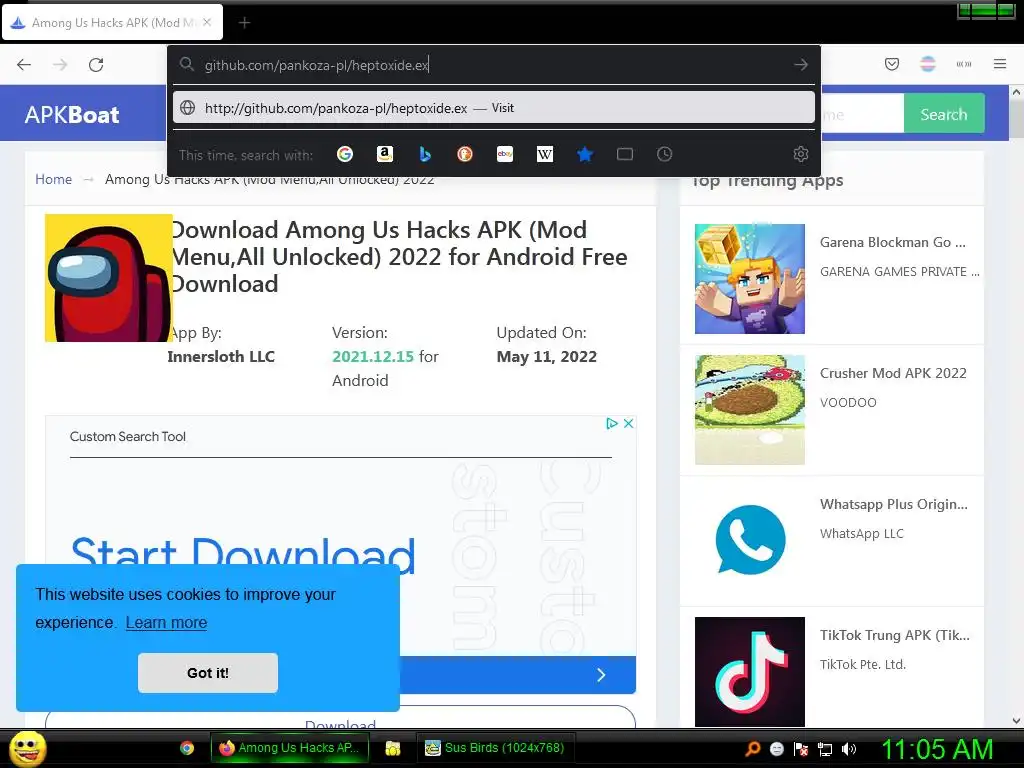Open the cookie Learn more link
Screen dimensions: 1024x768
click(x=166, y=622)
